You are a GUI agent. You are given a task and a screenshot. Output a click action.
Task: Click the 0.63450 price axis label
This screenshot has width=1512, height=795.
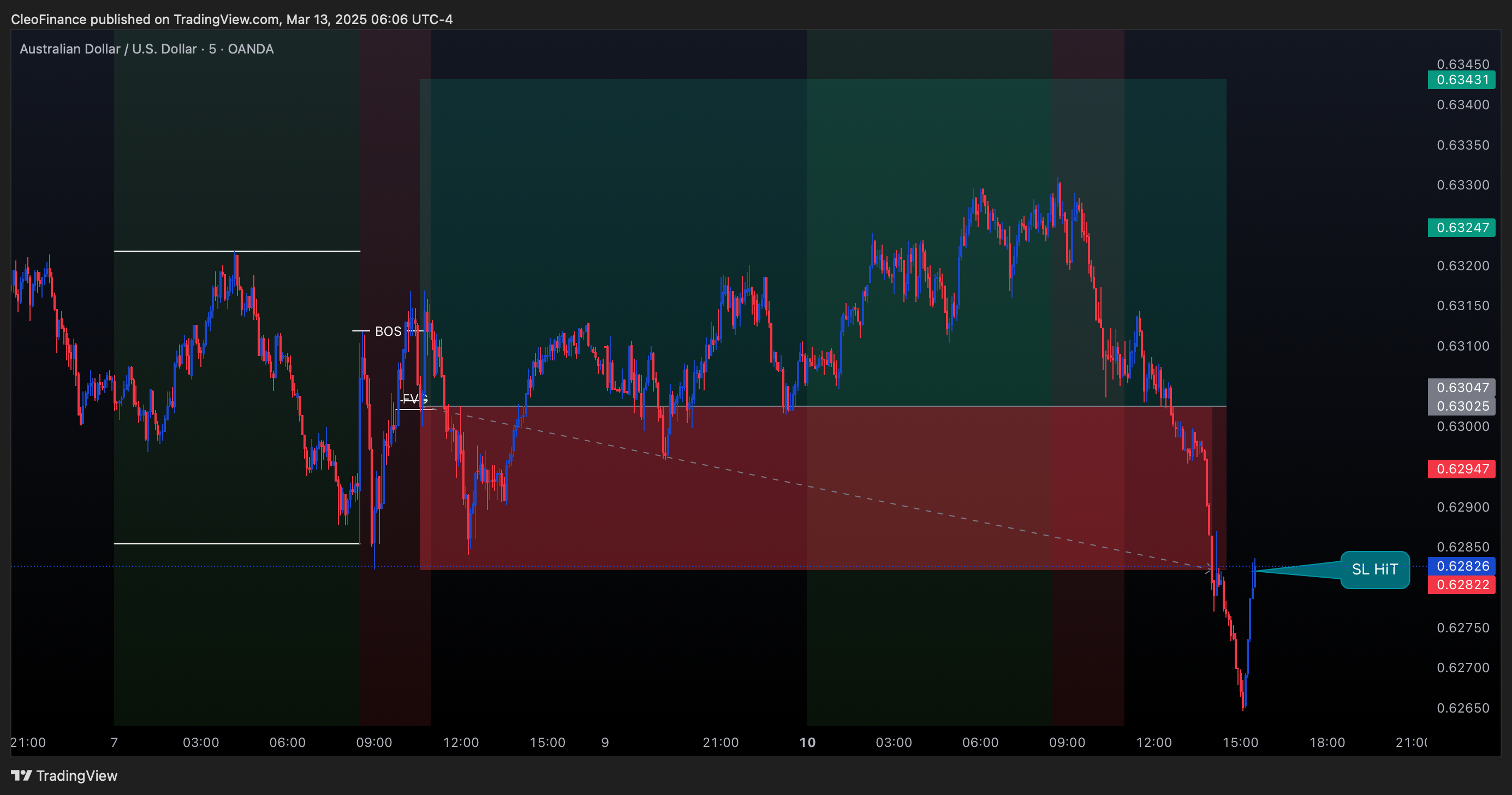[1463, 64]
